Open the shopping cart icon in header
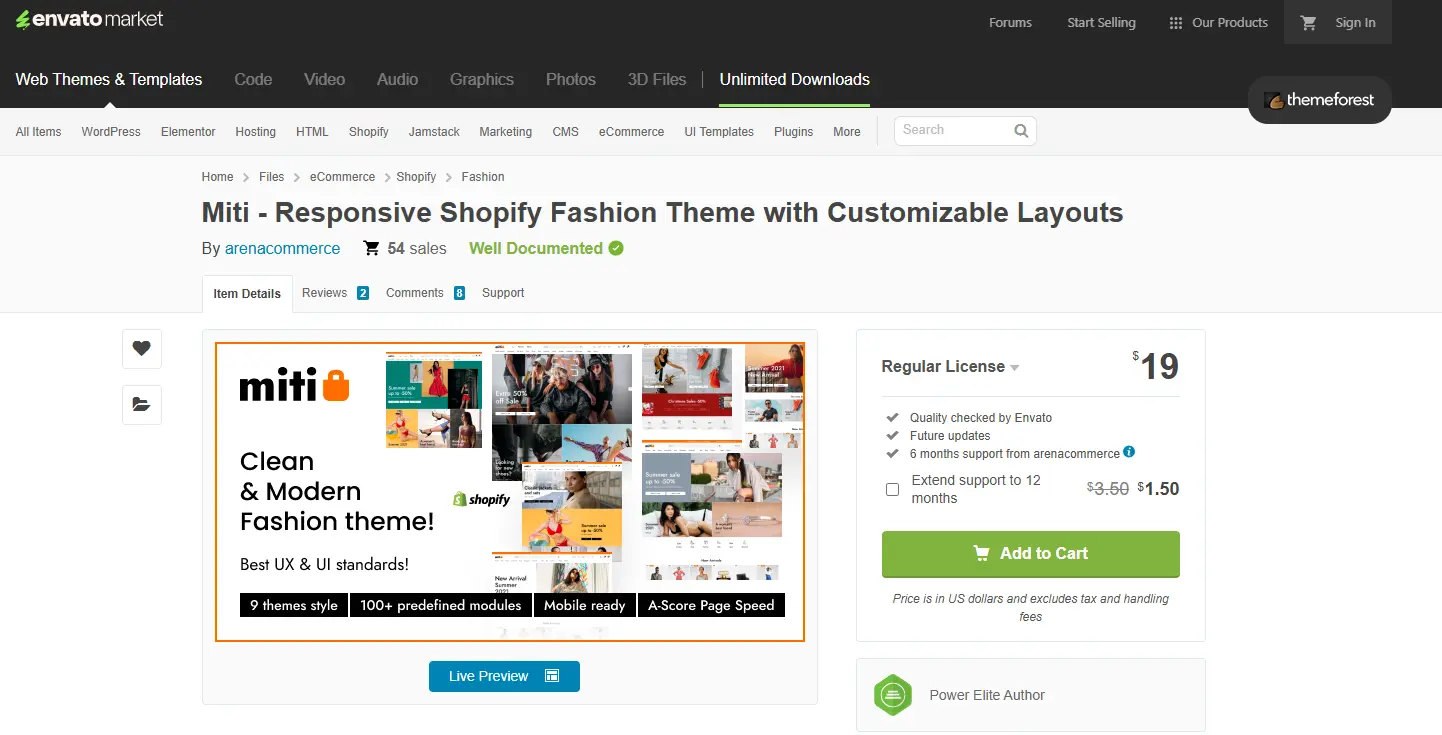 pyautogui.click(x=1308, y=22)
